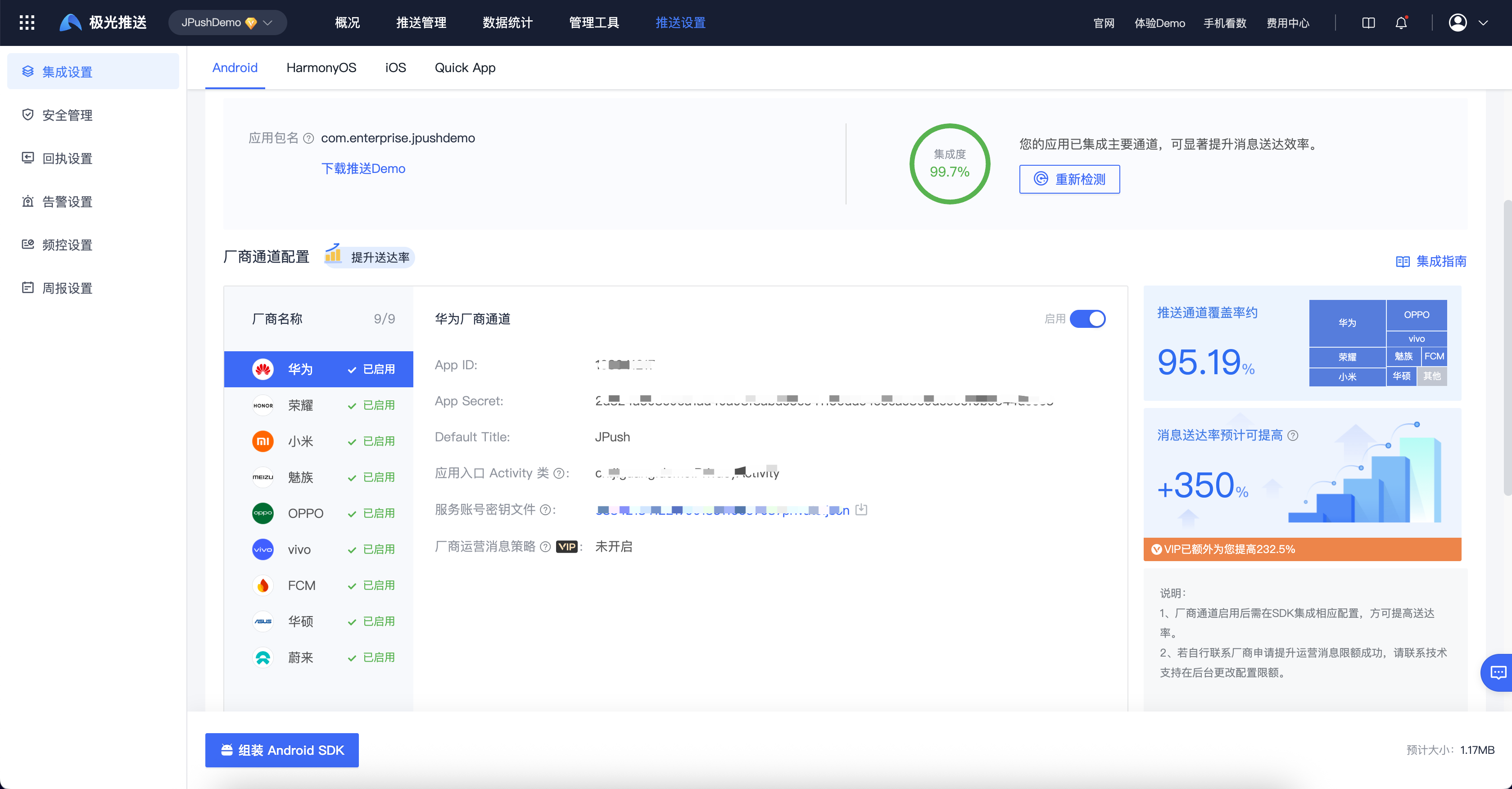Image resolution: width=1512 pixels, height=789 pixels.
Task: Switch to the HarmonyOS tab
Action: click(x=321, y=68)
